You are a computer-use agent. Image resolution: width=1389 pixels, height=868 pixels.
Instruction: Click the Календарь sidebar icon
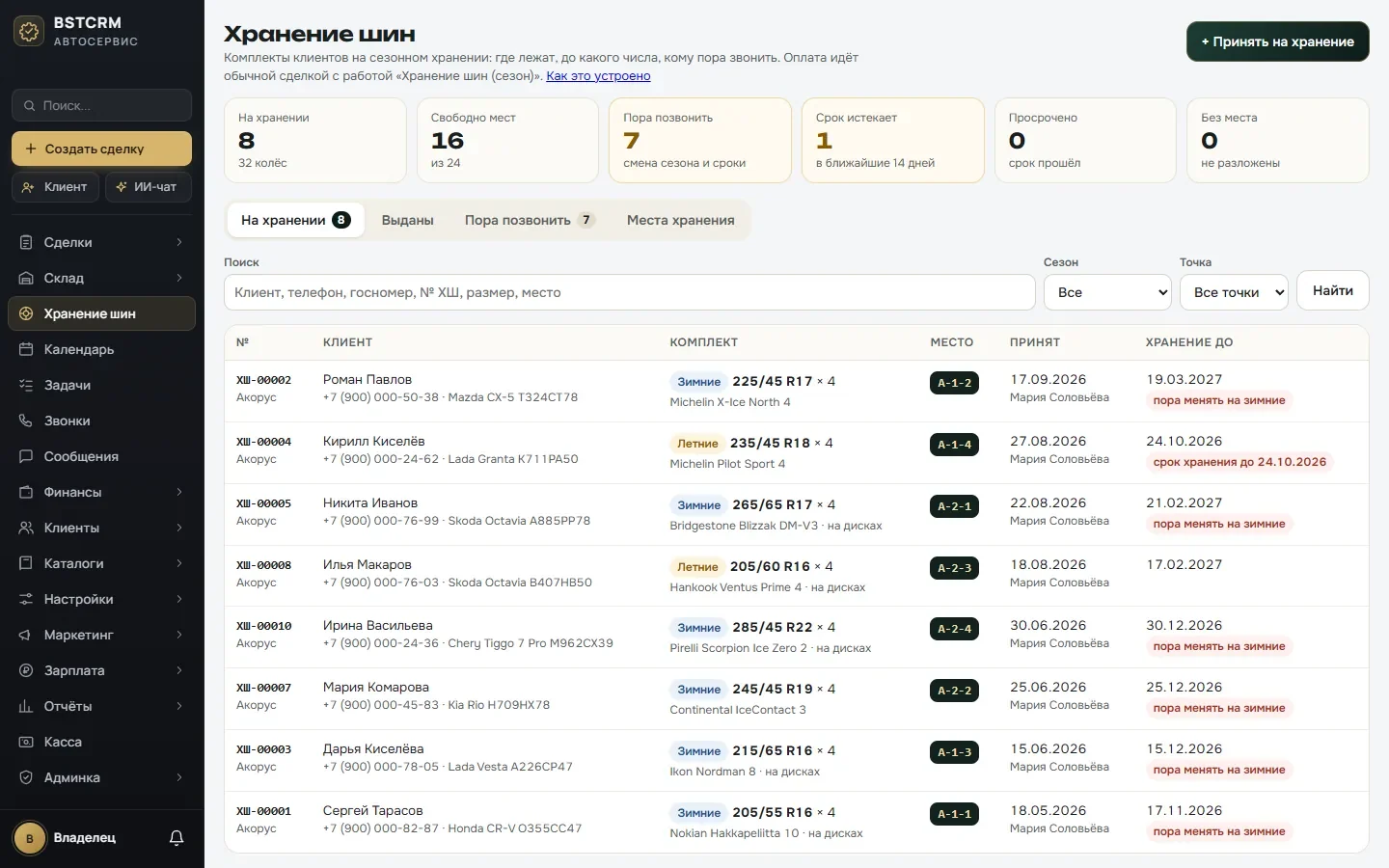pos(26,349)
